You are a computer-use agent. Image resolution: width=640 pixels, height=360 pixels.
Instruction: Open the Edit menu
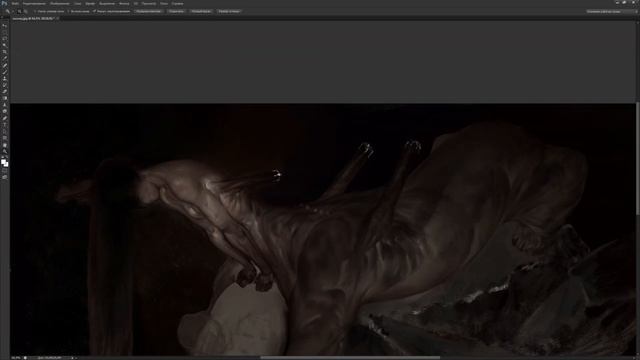34,3
